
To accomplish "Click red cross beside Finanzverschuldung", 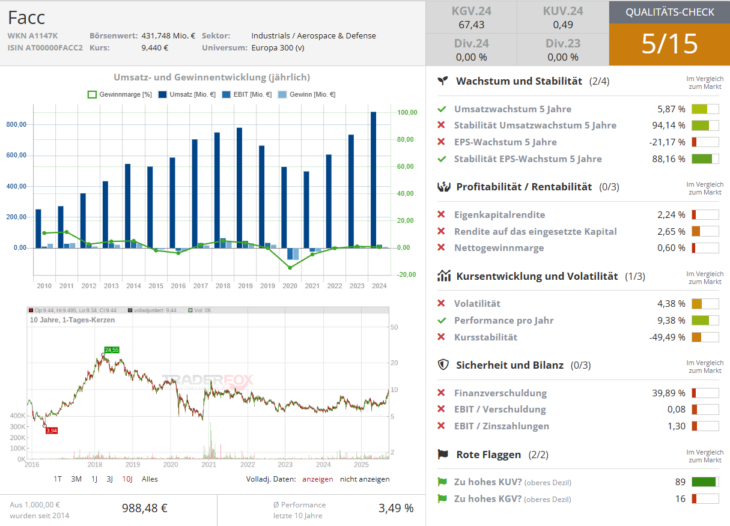I will 441,393.
